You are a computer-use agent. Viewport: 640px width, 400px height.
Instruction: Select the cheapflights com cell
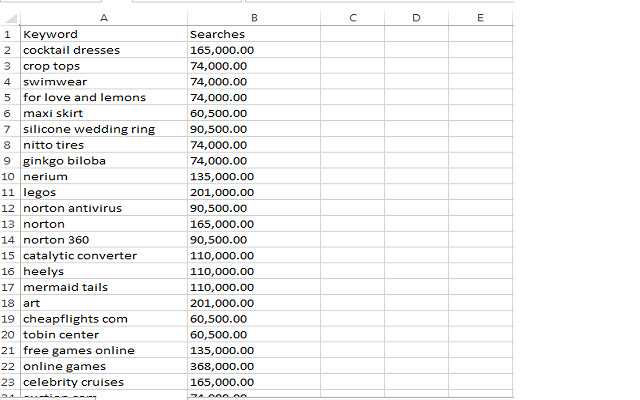104,319
